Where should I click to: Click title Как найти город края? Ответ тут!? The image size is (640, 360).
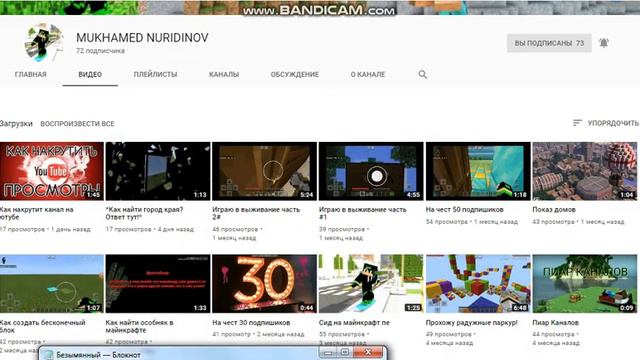(144, 213)
